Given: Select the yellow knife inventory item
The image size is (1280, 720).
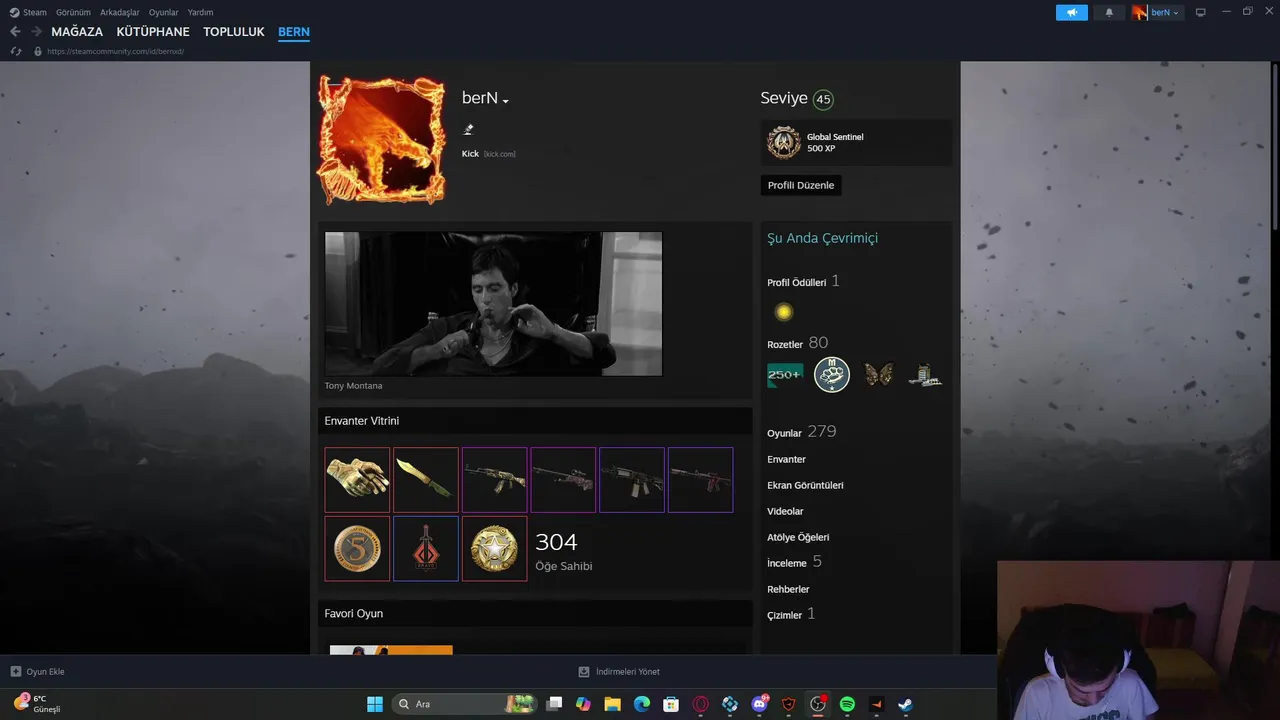Looking at the screenshot, I should click(426, 480).
